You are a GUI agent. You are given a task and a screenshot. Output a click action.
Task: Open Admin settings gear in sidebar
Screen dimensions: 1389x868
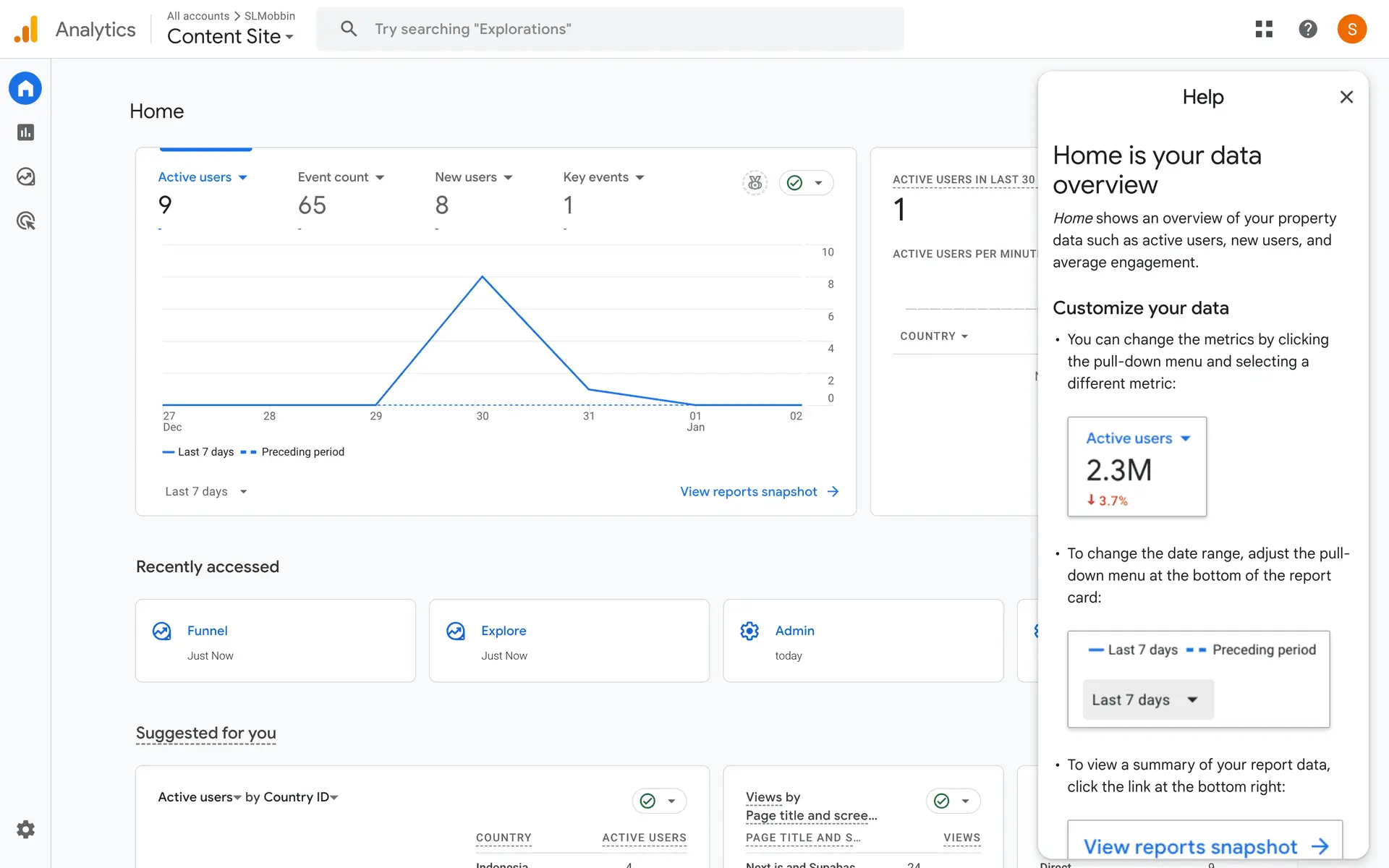26,830
